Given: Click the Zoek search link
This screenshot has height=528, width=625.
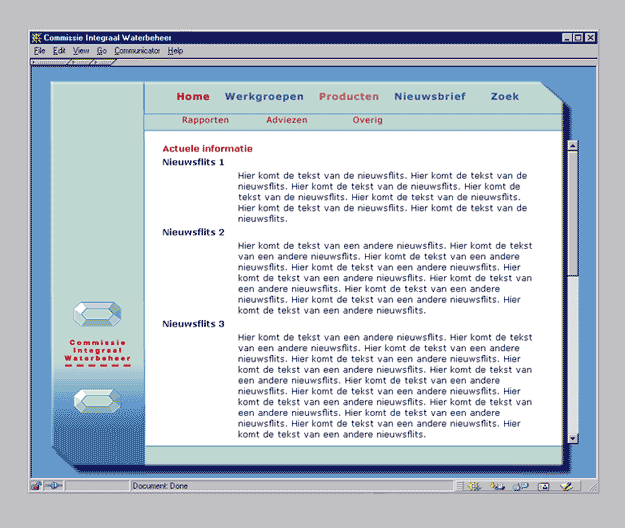Looking at the screenshot, I should tap(505, 97).
